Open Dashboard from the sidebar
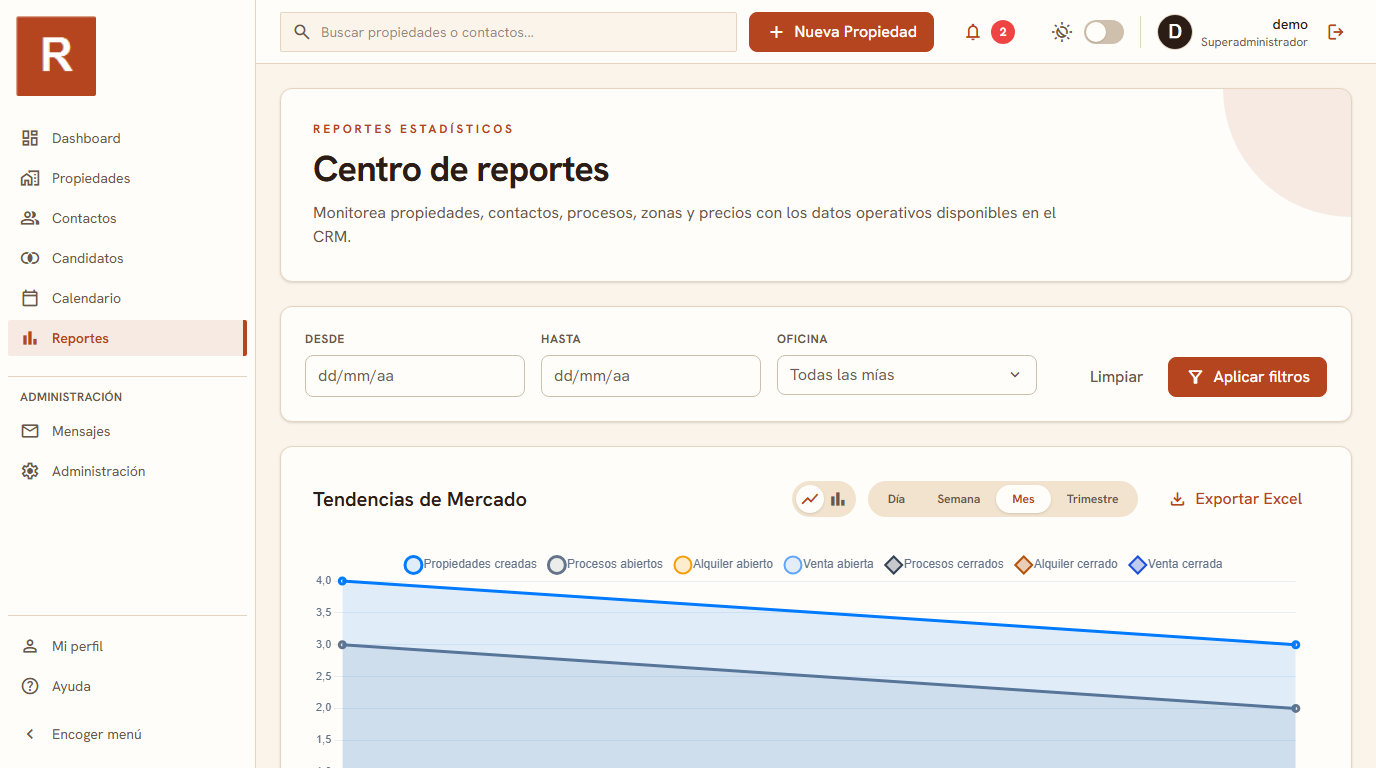The image size is (1376, 768). 127,138
